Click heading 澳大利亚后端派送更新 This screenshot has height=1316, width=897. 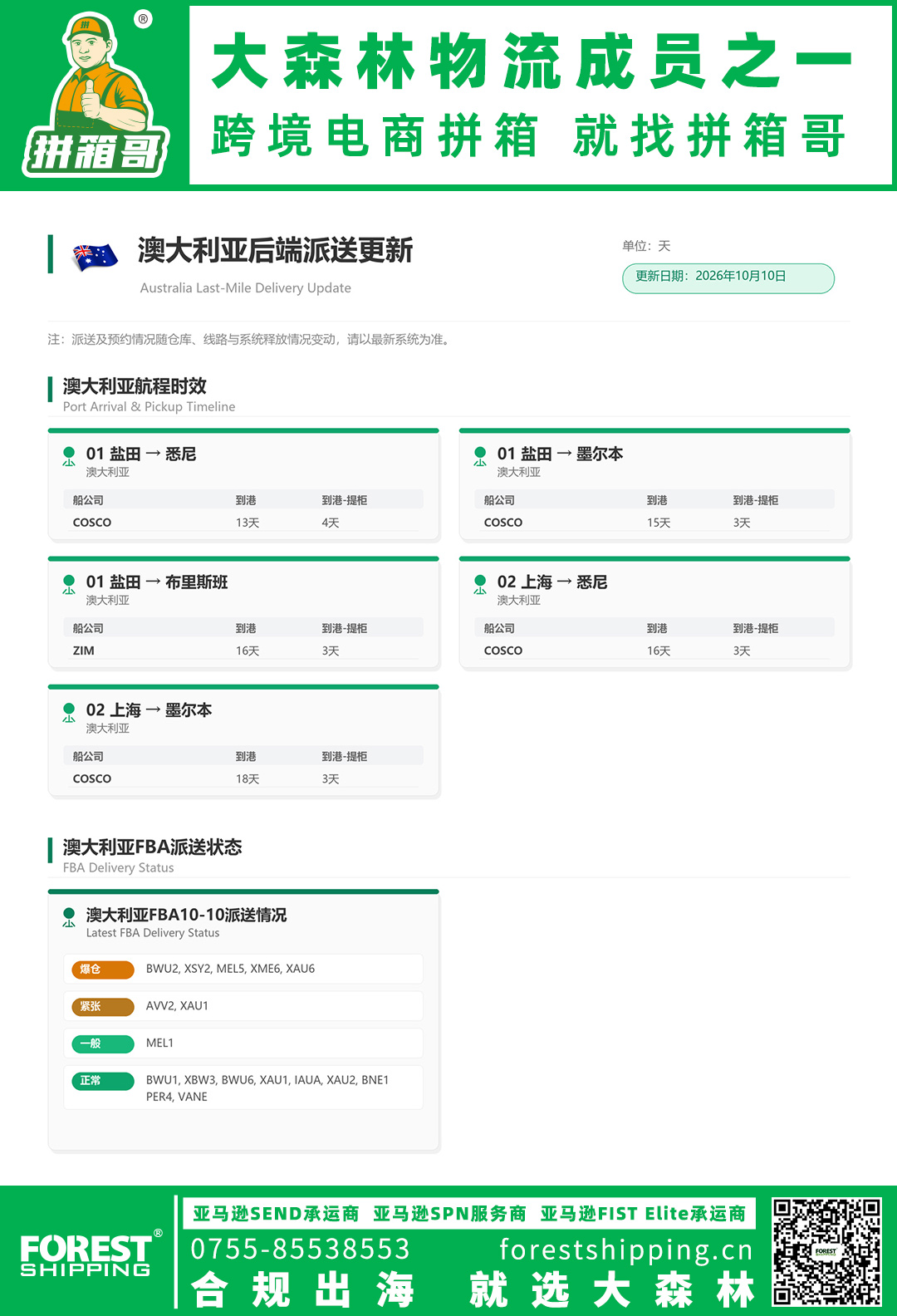(275, 250)
